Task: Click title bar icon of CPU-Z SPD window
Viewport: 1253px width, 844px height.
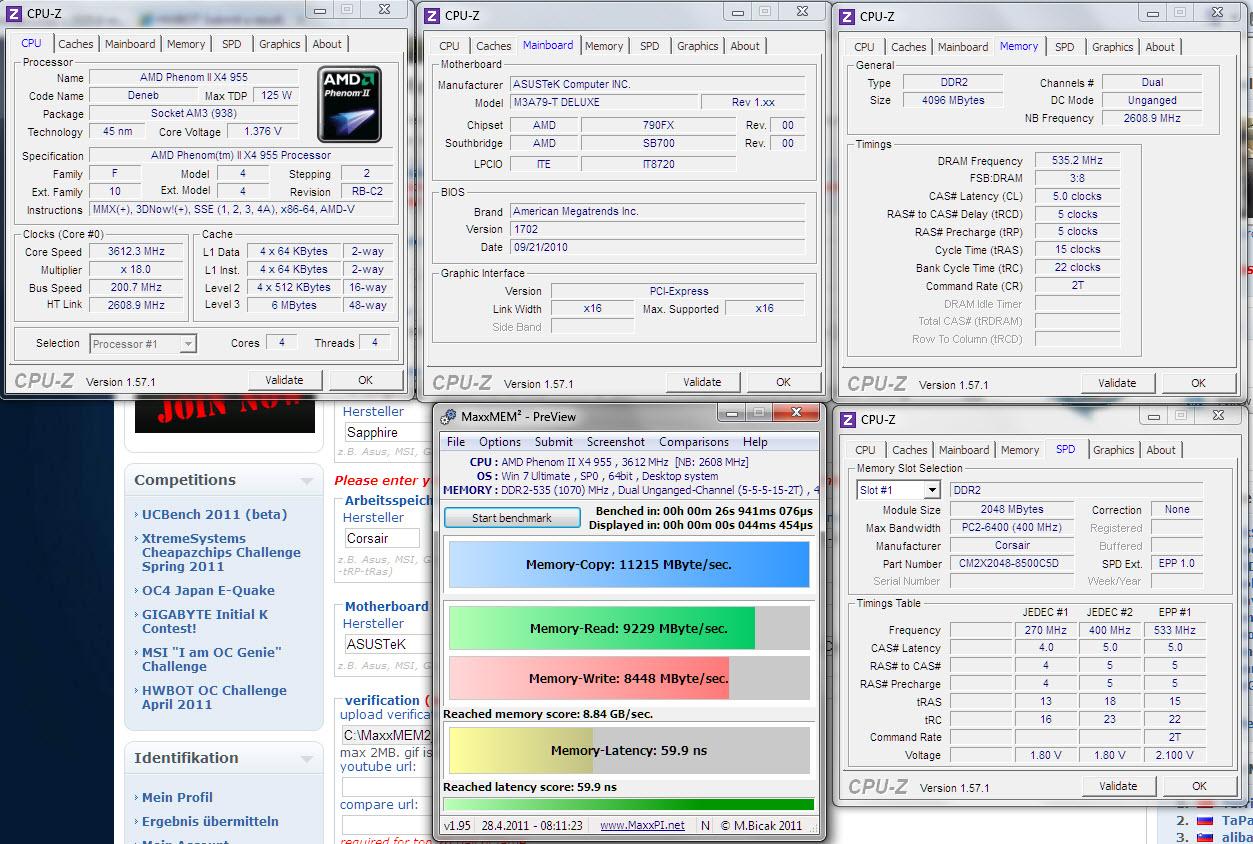Action: tap(848, 419)
